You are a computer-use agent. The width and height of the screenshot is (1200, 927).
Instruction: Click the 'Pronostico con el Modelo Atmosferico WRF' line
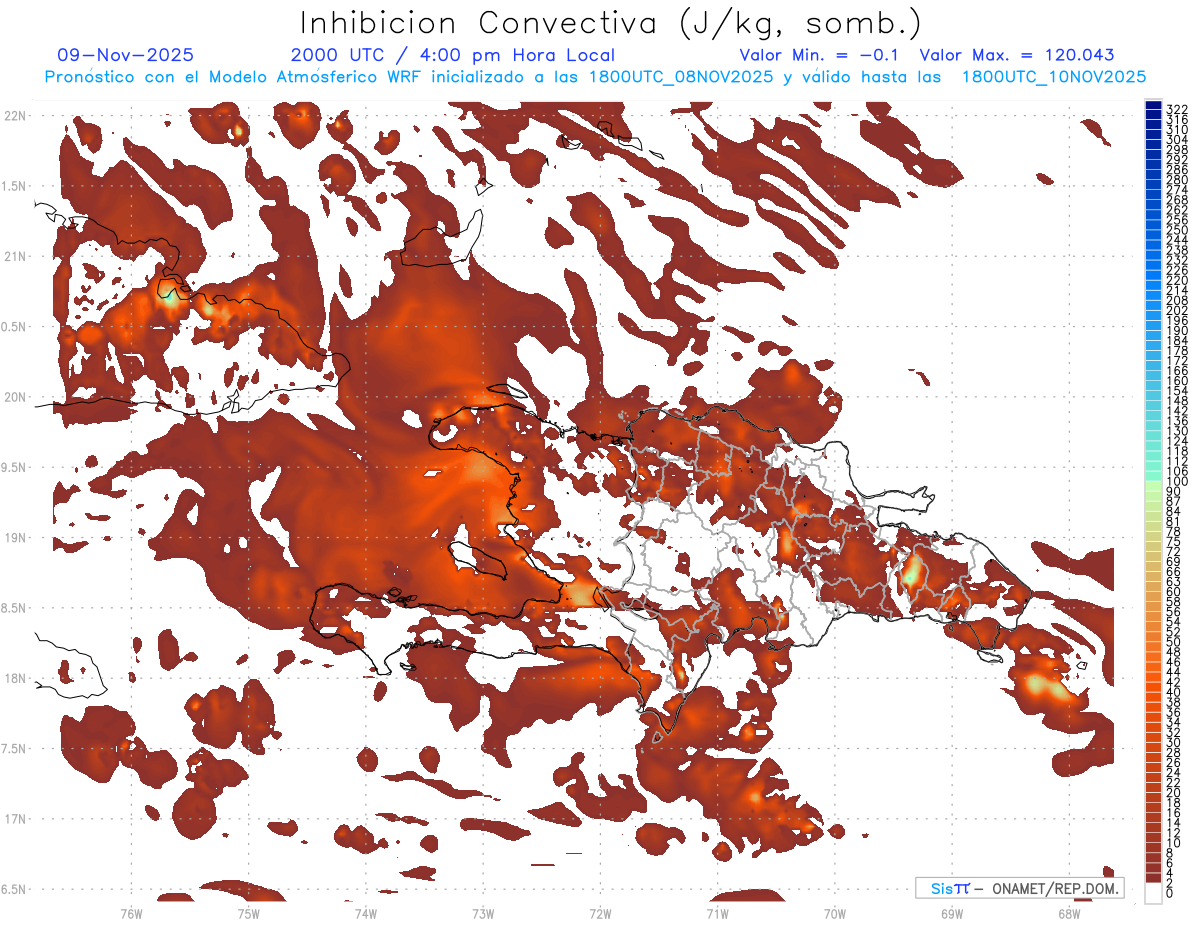[x=596, y=76]
